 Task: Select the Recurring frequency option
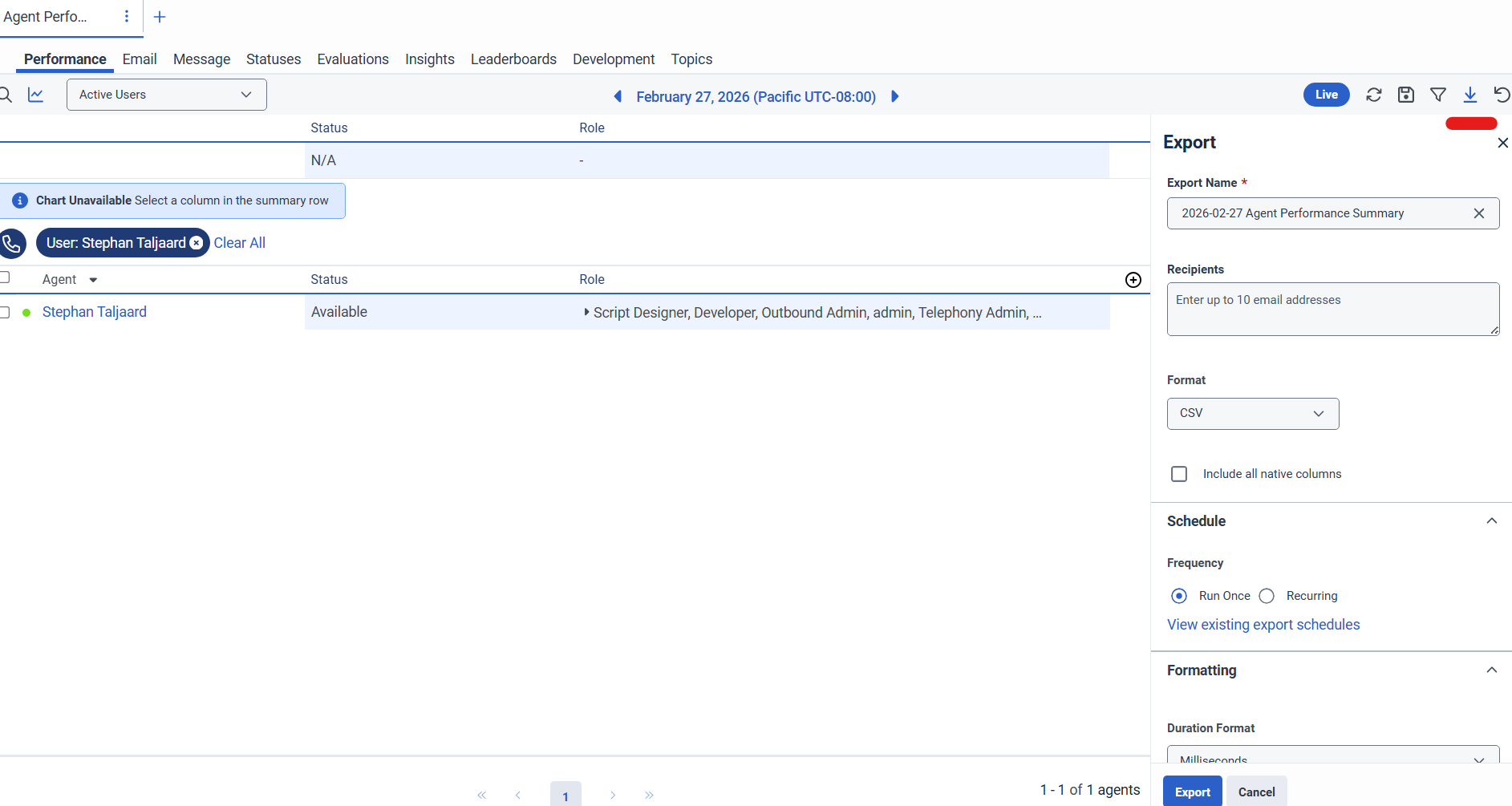click(x=1267, y=596)
